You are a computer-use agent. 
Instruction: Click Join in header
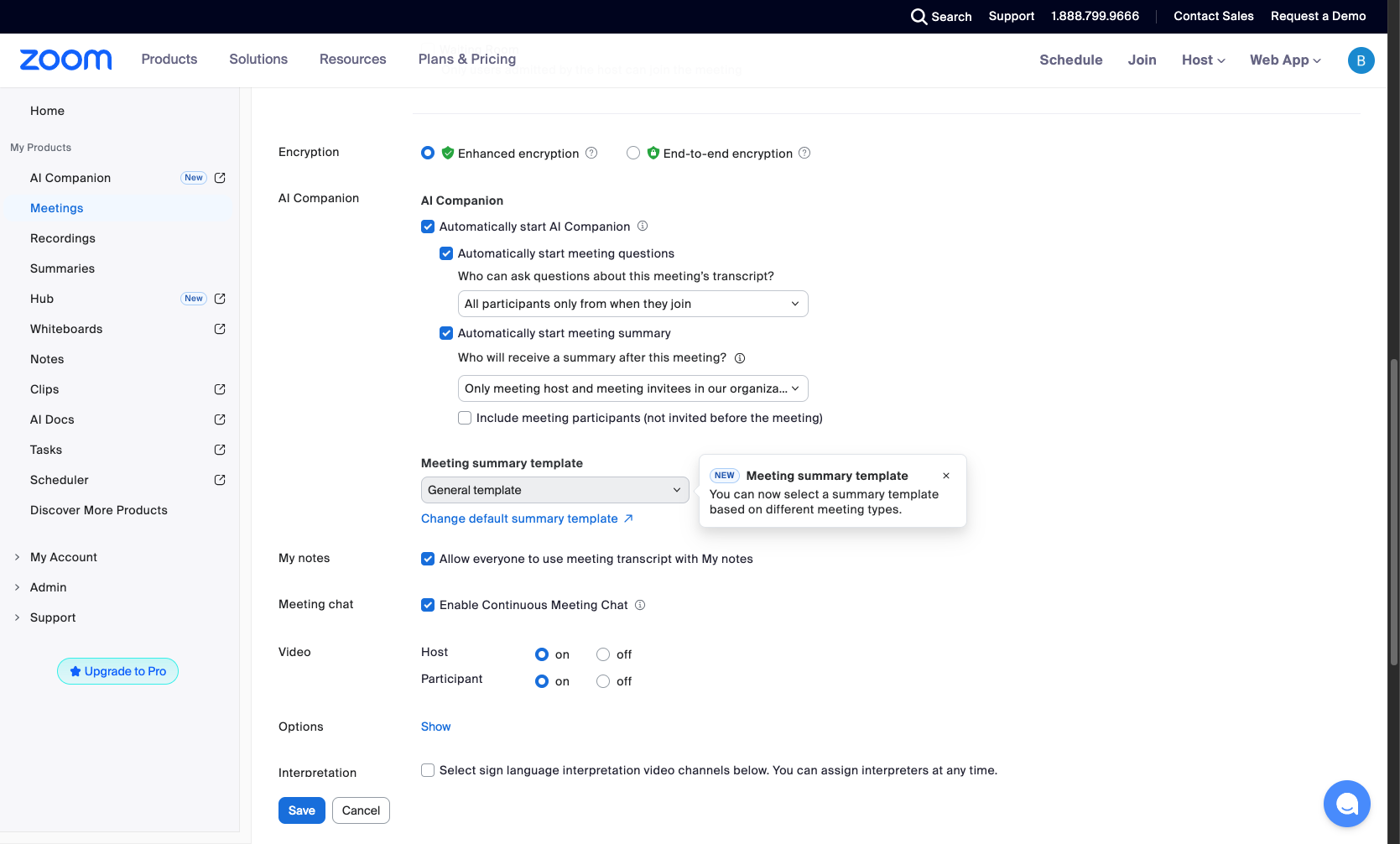click(x=1142, y=60)
